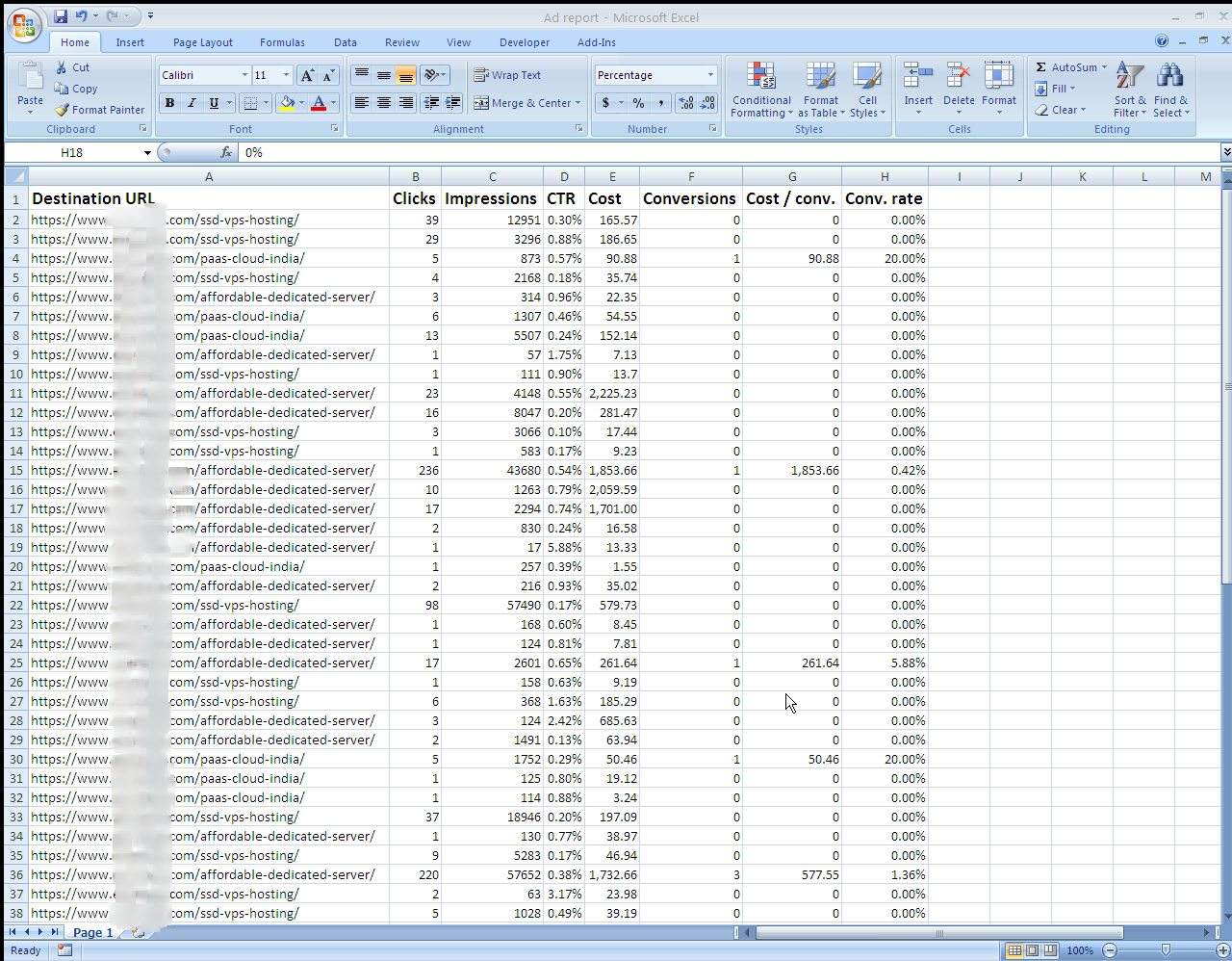
Task: Open Sort & Filter options
Action: (1130, 90)
